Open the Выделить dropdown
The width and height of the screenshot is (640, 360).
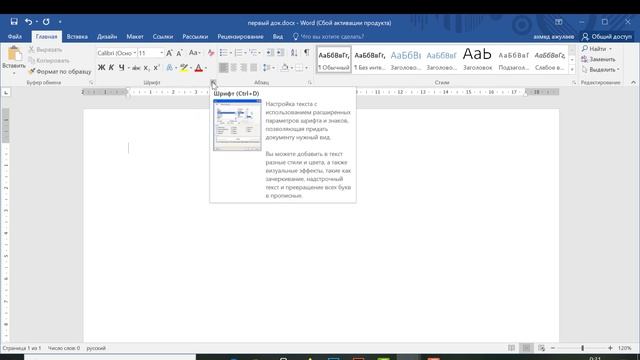[600, 70]
